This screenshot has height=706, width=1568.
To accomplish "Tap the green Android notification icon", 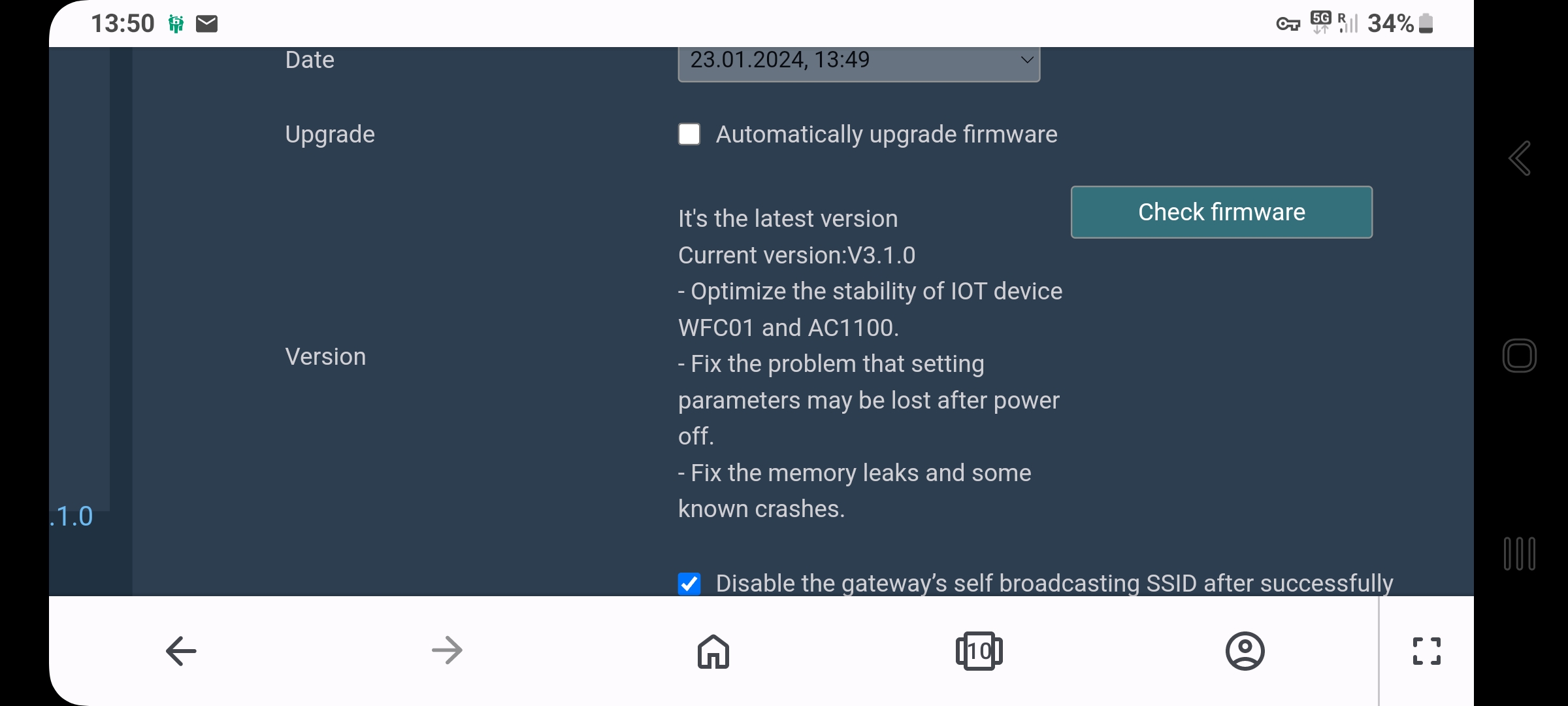I will pos(176,24).
